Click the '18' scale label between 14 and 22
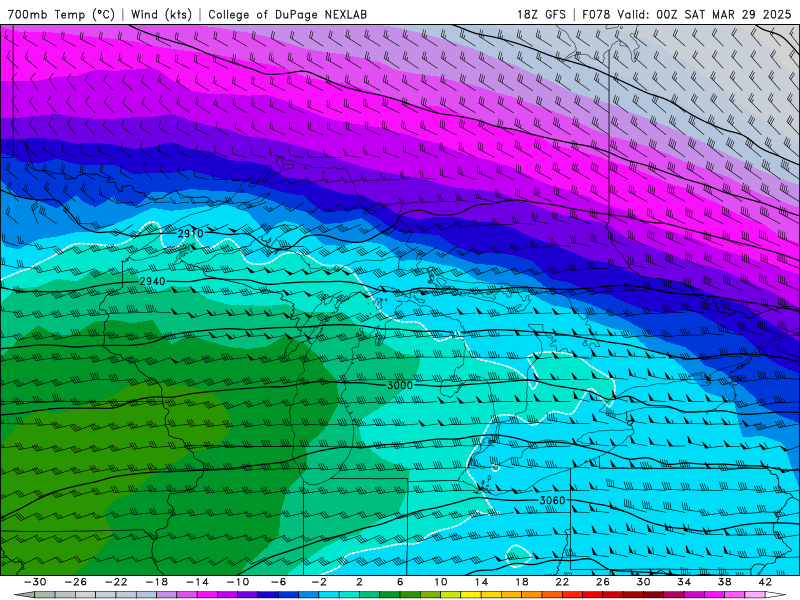 pos(521,582)
